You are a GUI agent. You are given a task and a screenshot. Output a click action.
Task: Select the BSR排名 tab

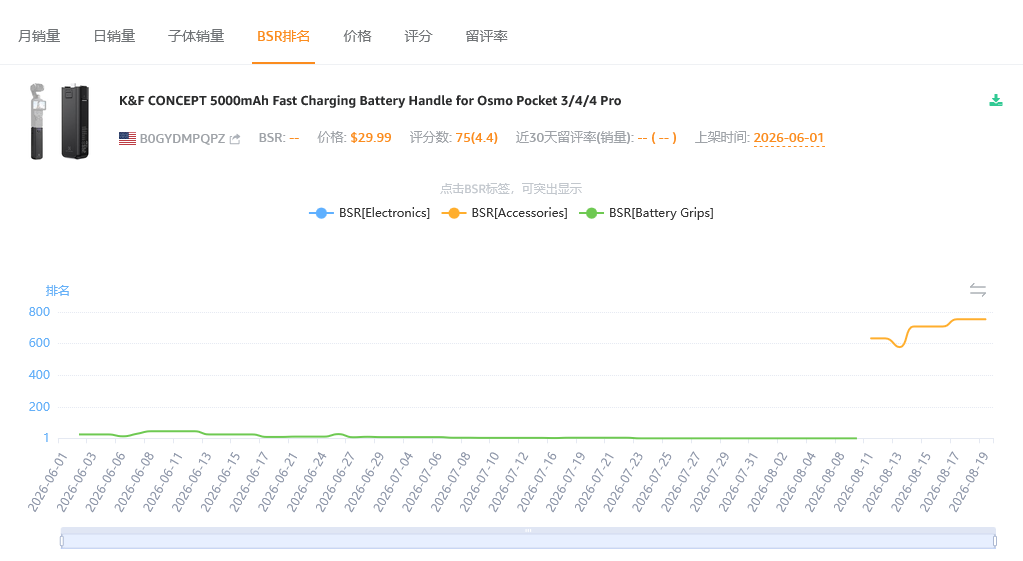coord(283,36)
